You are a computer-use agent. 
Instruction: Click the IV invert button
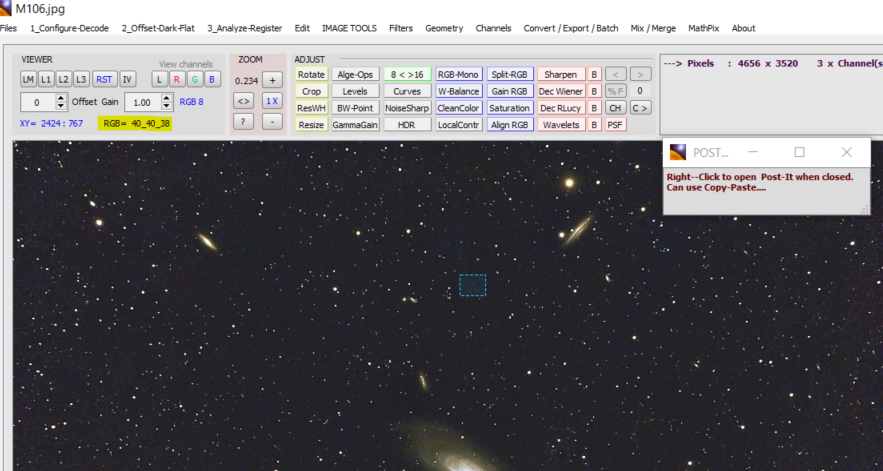click(128, 79)
